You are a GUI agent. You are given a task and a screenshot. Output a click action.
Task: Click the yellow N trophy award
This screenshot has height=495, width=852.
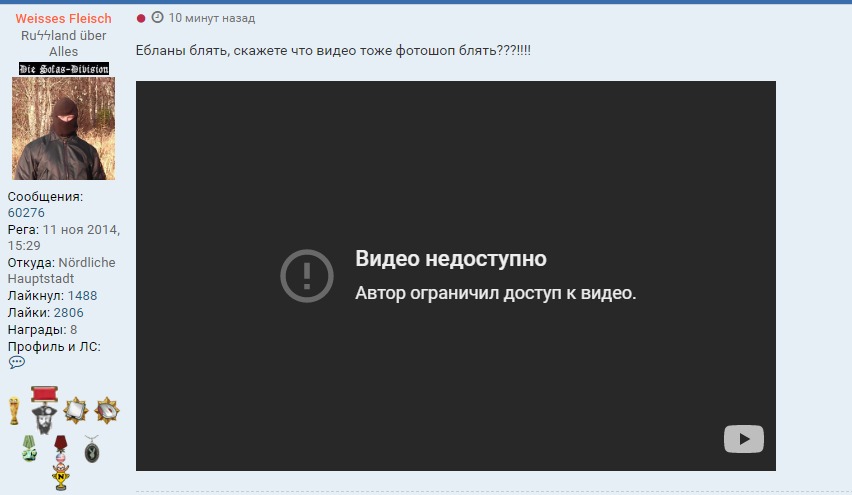pyautogui.click(x=61, y=477)
